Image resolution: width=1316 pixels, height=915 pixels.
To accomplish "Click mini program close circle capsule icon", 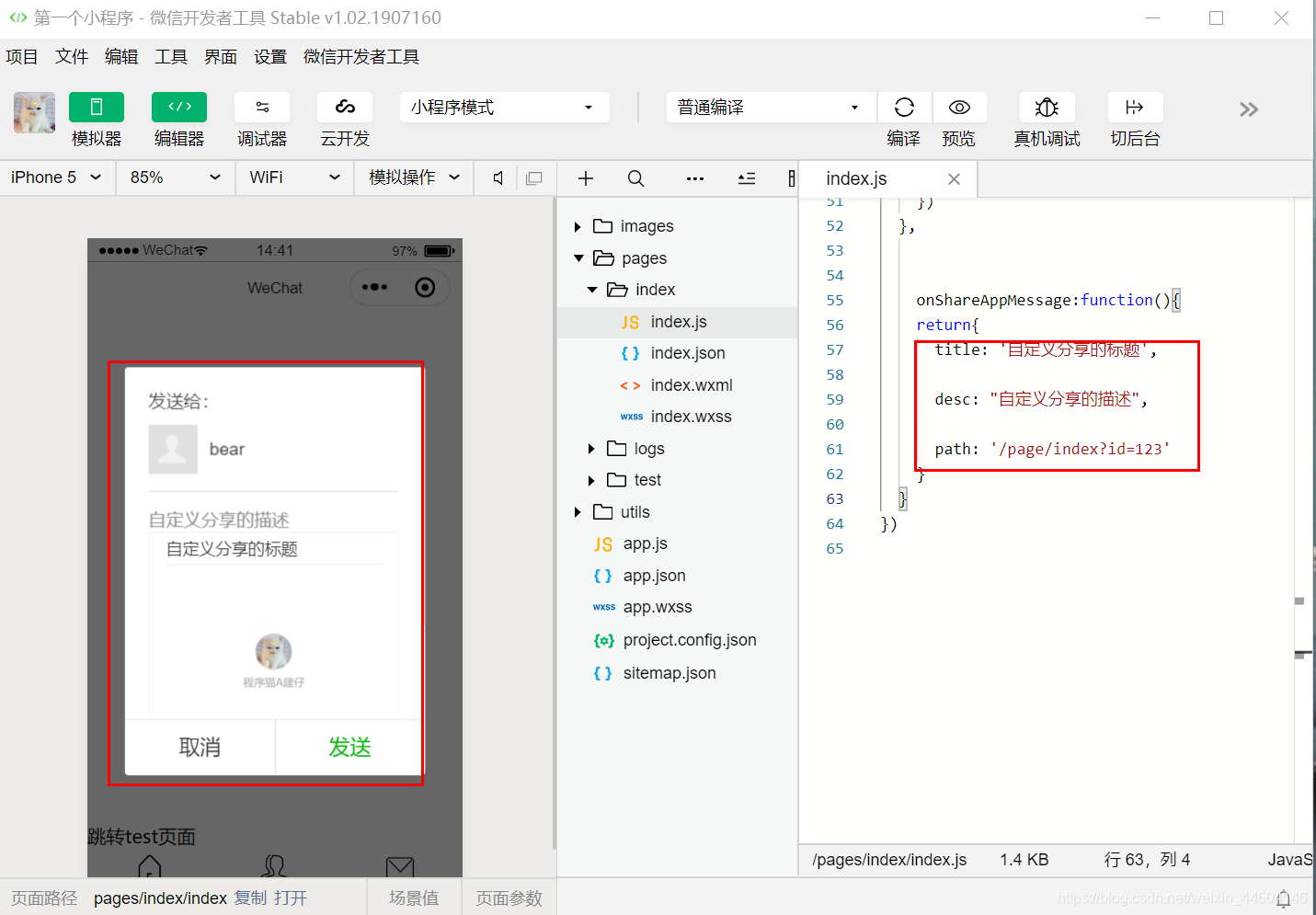I will click(425, 288).
